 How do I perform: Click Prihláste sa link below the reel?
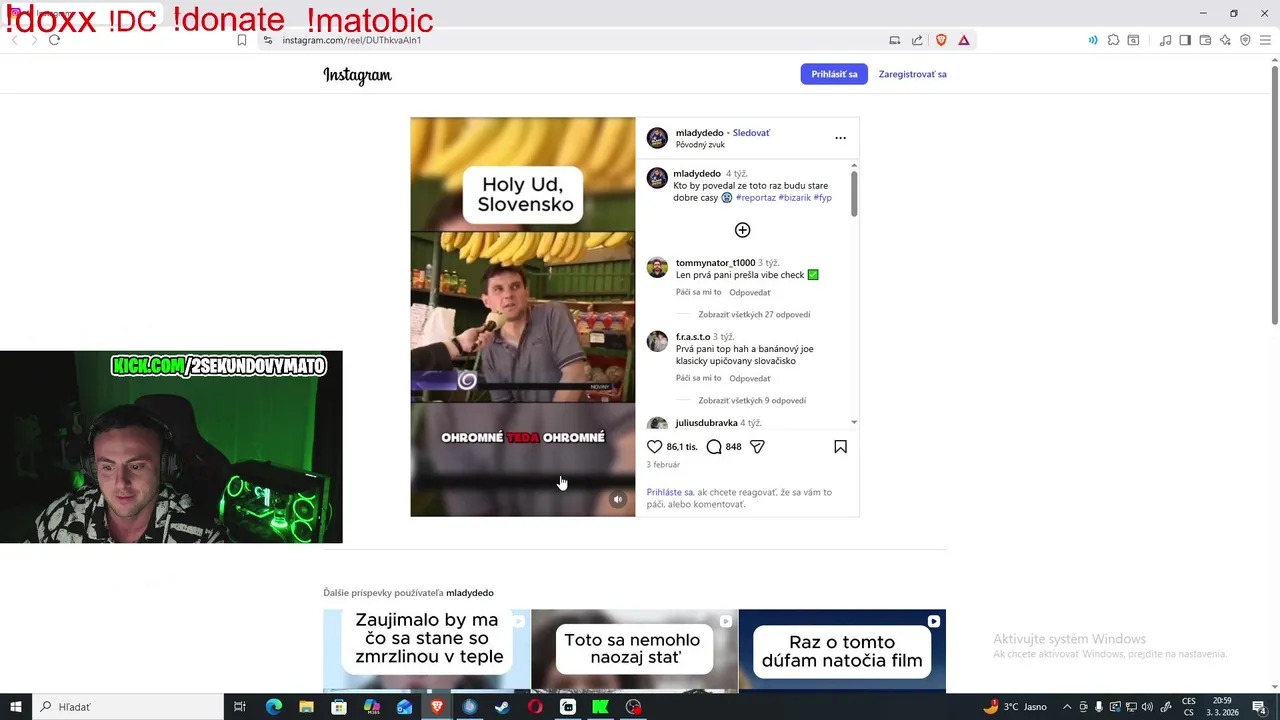[x=670, y=492]
